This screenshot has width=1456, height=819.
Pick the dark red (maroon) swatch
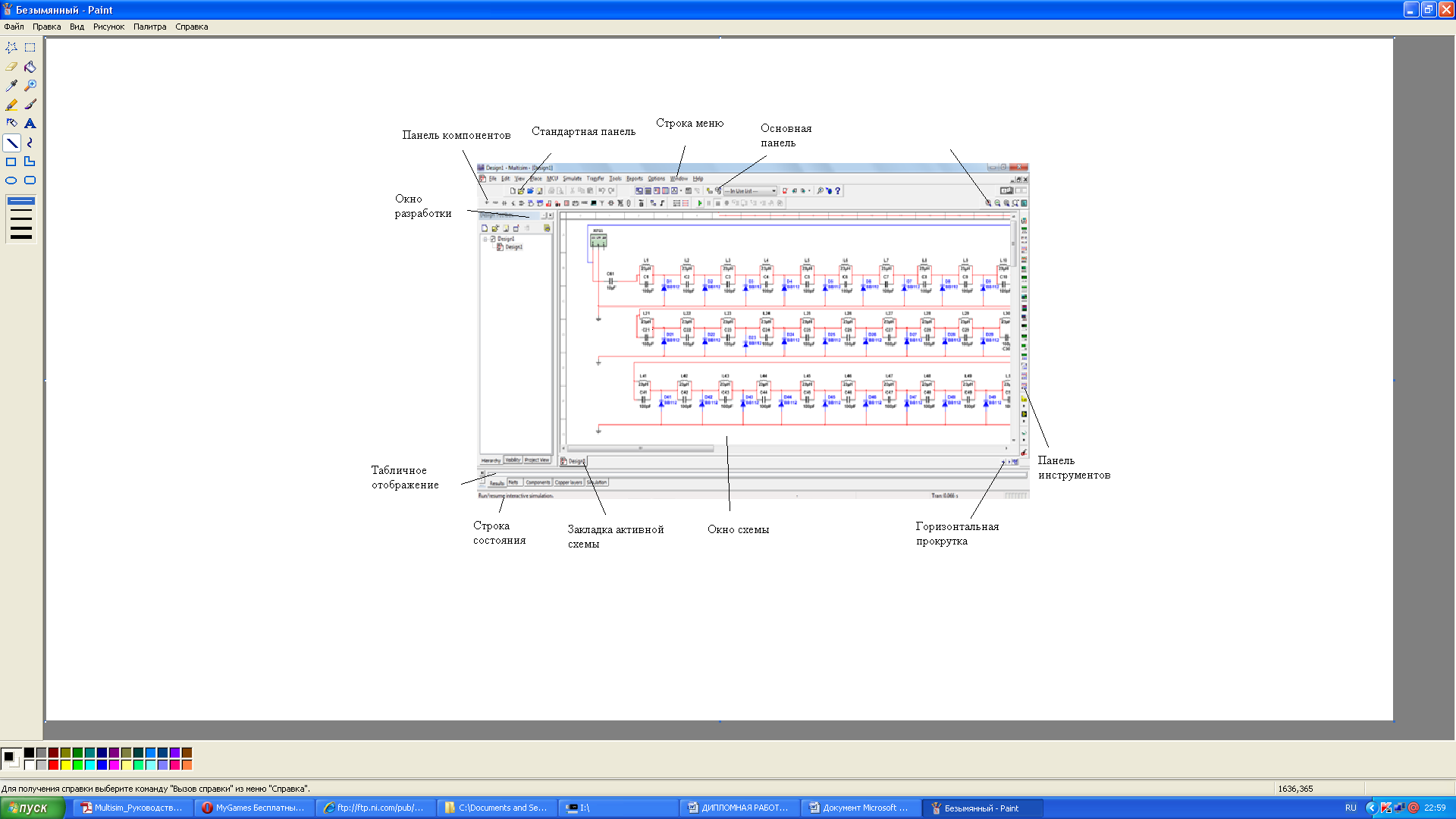coord(53,753)
